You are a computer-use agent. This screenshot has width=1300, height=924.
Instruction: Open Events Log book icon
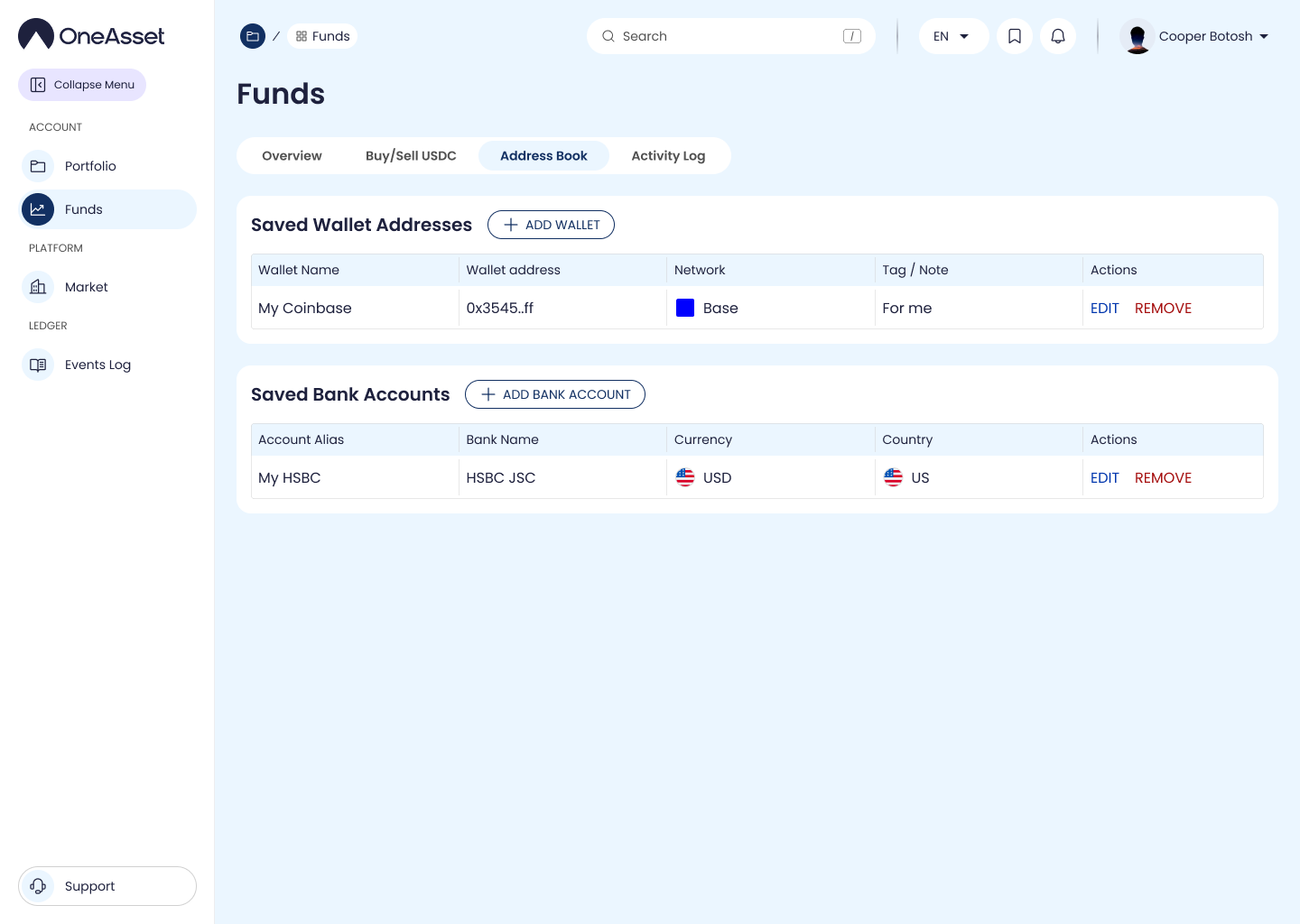(38, 365)
